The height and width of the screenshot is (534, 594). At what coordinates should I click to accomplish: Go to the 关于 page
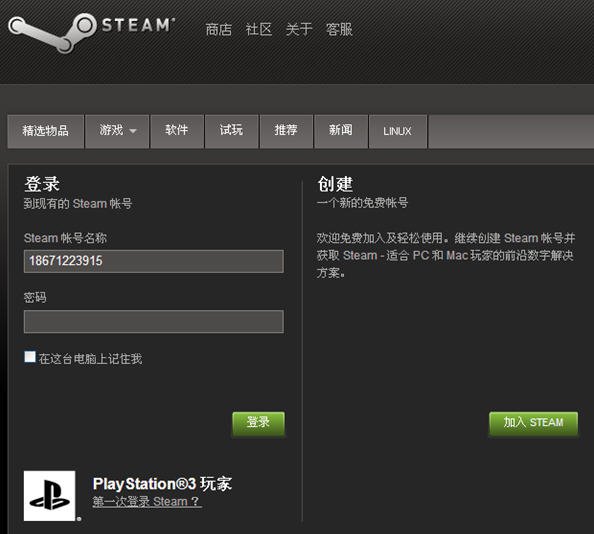coord(299,29)
